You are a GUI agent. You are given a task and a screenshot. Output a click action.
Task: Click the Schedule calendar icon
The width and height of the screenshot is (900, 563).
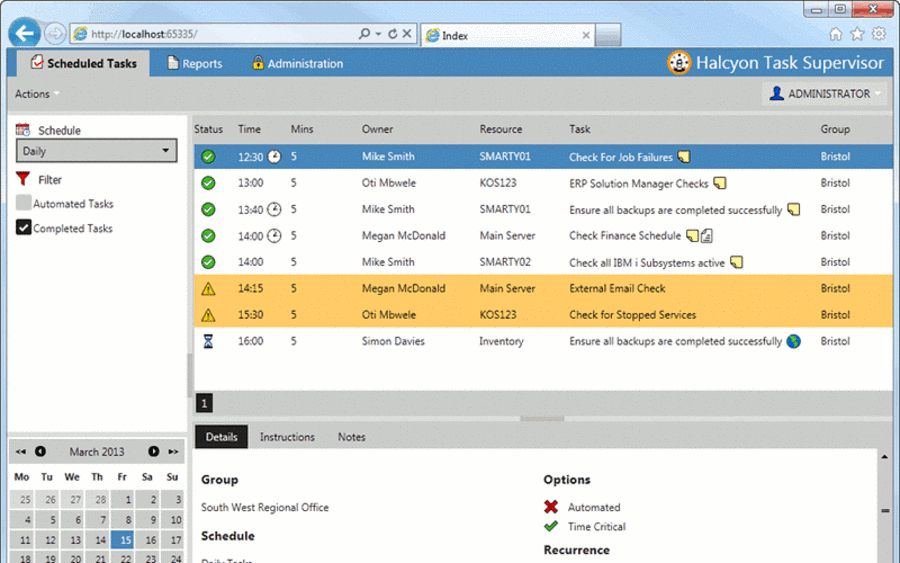tap(23, 130)
